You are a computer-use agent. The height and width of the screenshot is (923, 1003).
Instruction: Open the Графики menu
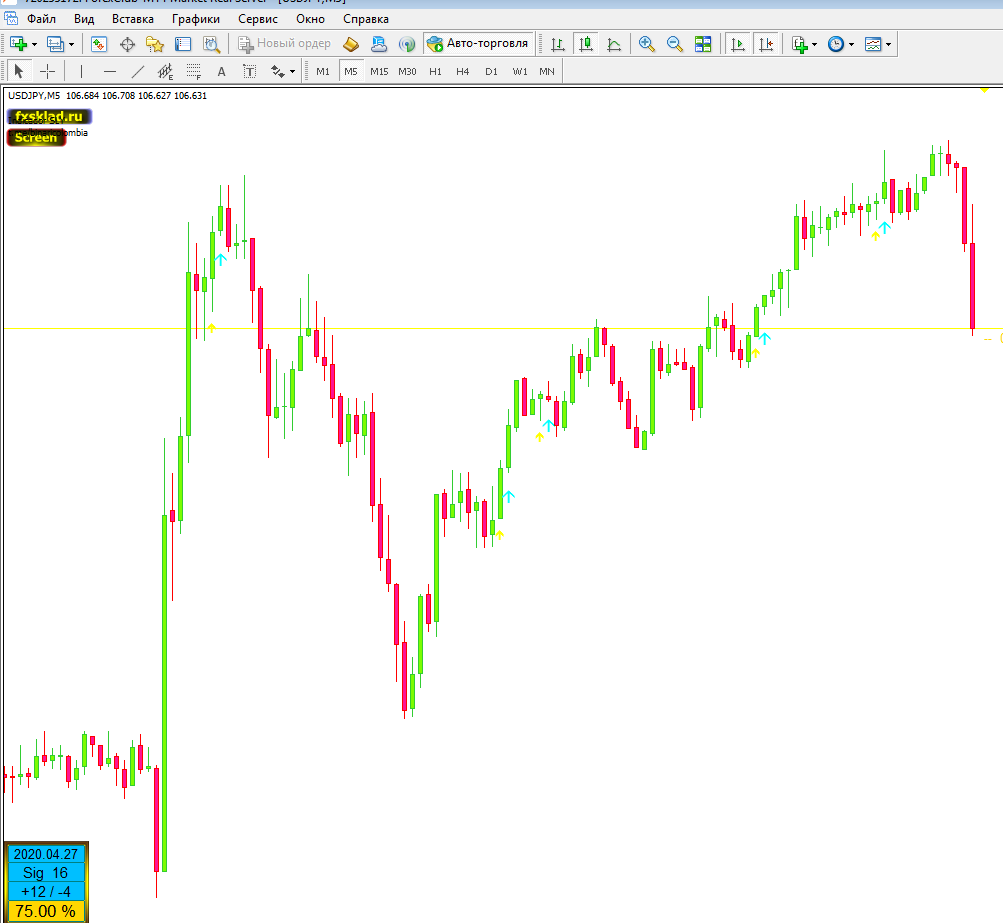coord(196,19)
